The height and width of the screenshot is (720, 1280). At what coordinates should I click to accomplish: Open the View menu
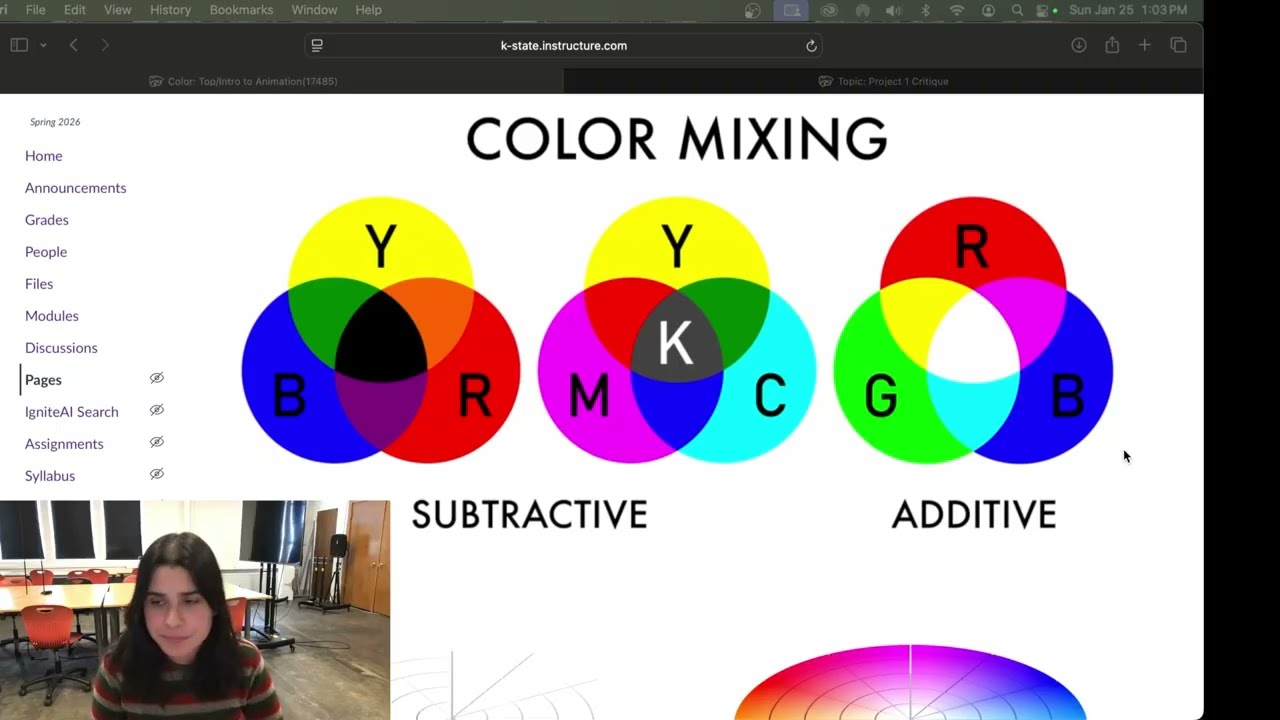pos(118,10)
